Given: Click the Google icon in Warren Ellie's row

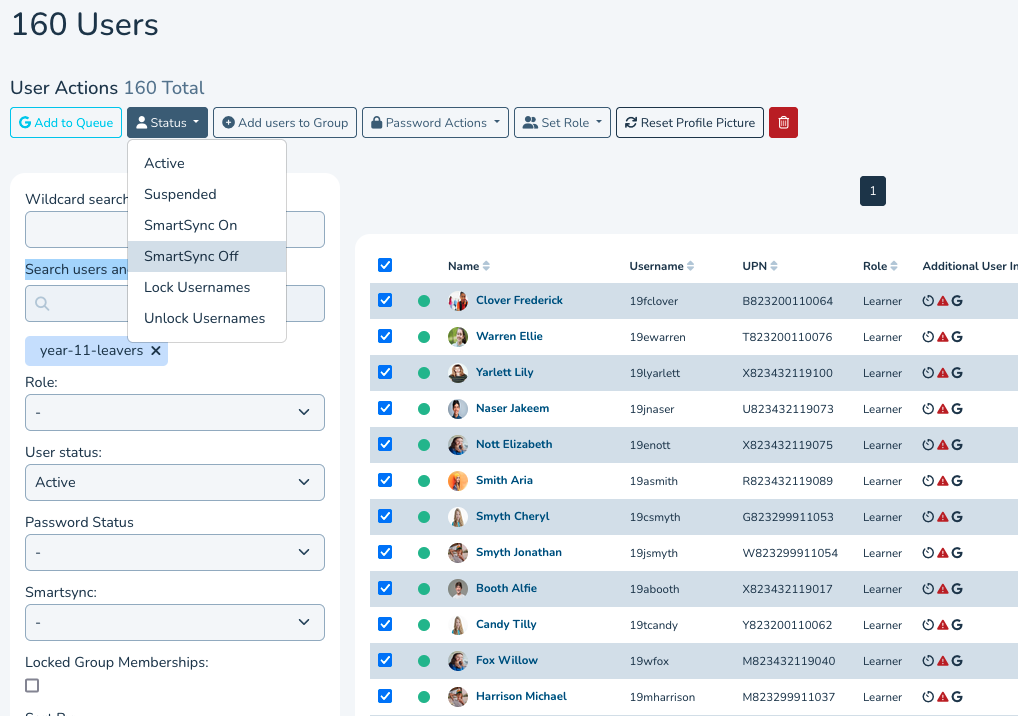Looking at the screenshot, I should (957, 337).
